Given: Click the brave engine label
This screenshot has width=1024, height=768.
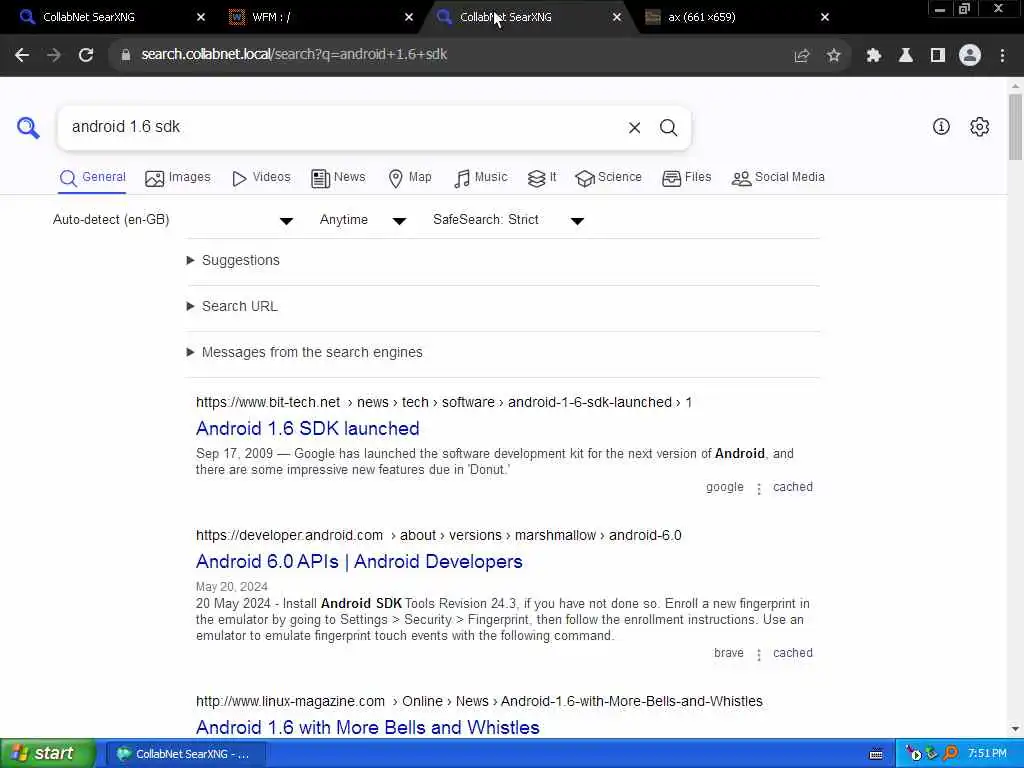Looking at the screenshot, I should (729, 653).
